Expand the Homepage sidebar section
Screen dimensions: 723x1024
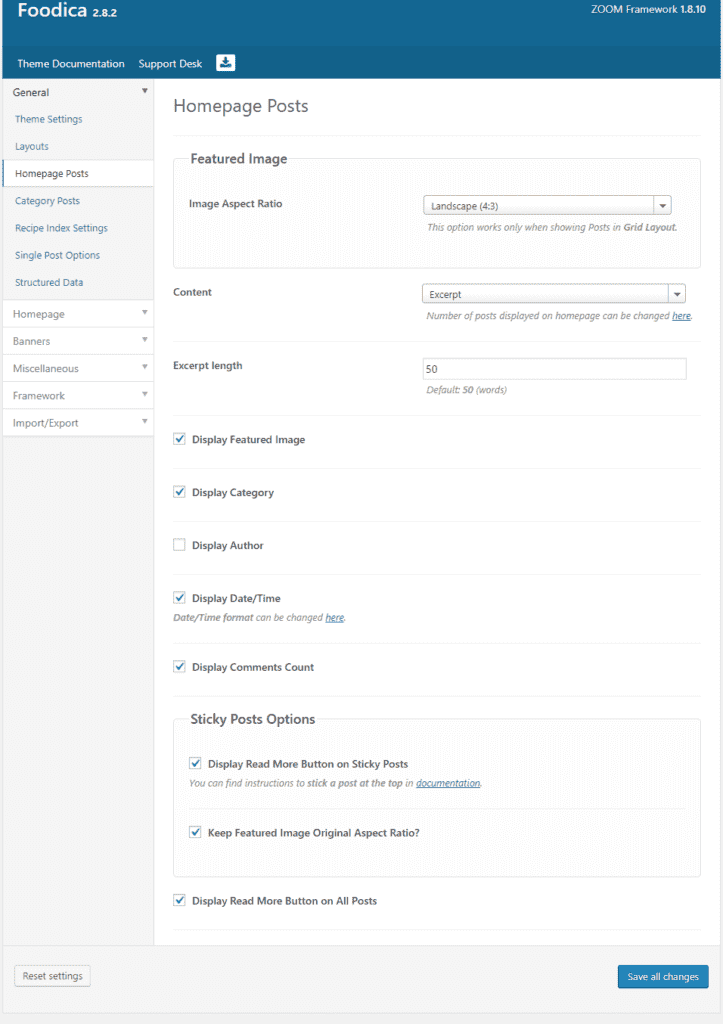[x=78, y=313]
